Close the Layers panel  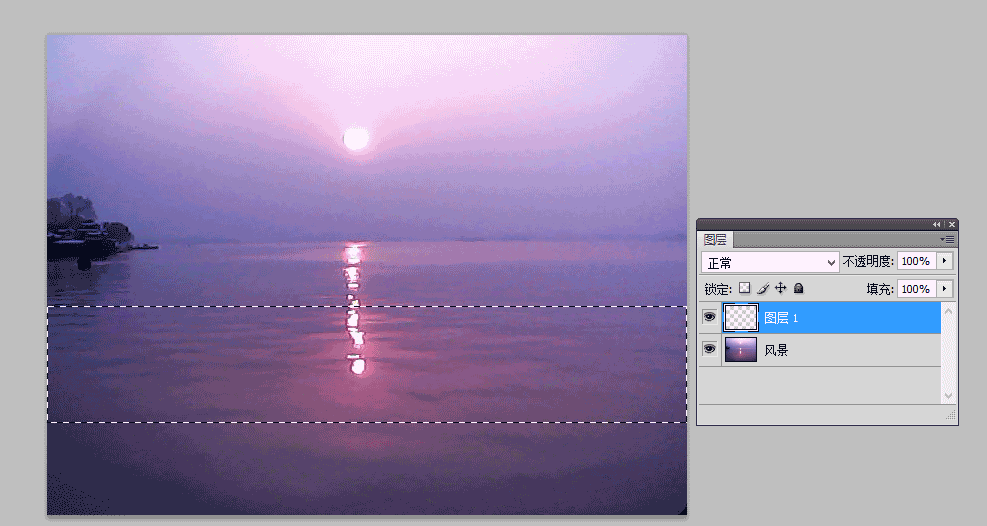(x=952, y=224)
